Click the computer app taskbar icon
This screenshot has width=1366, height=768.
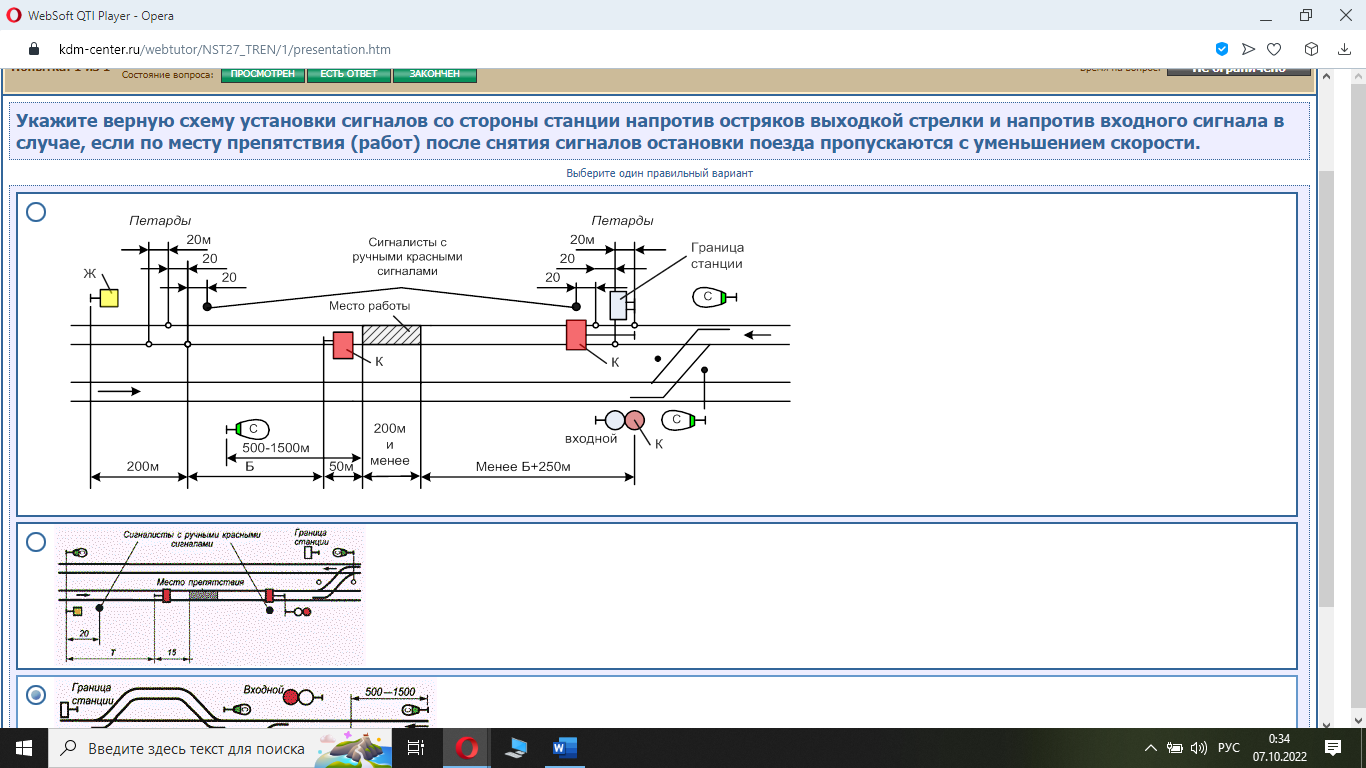click(x=516, y=748)
